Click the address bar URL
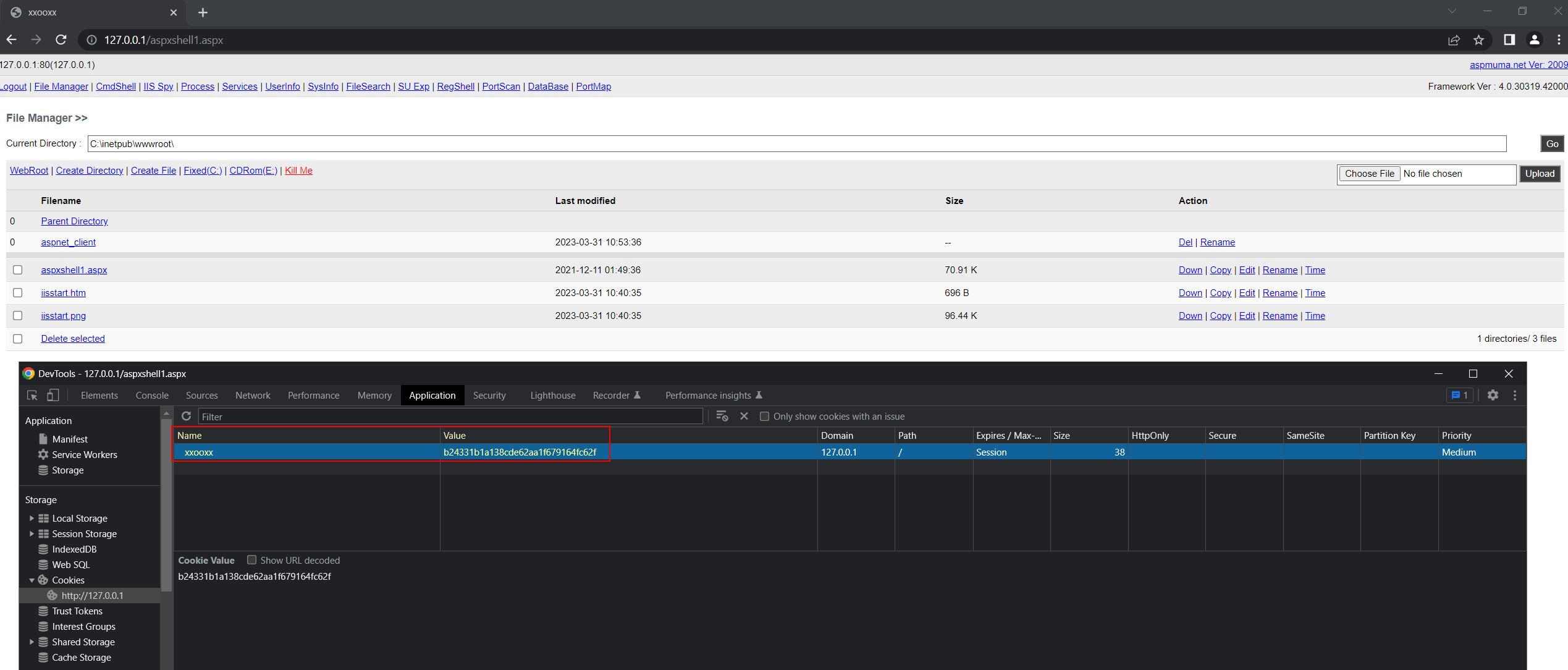This screenshot has height=670, width=1568. [164, 40]
